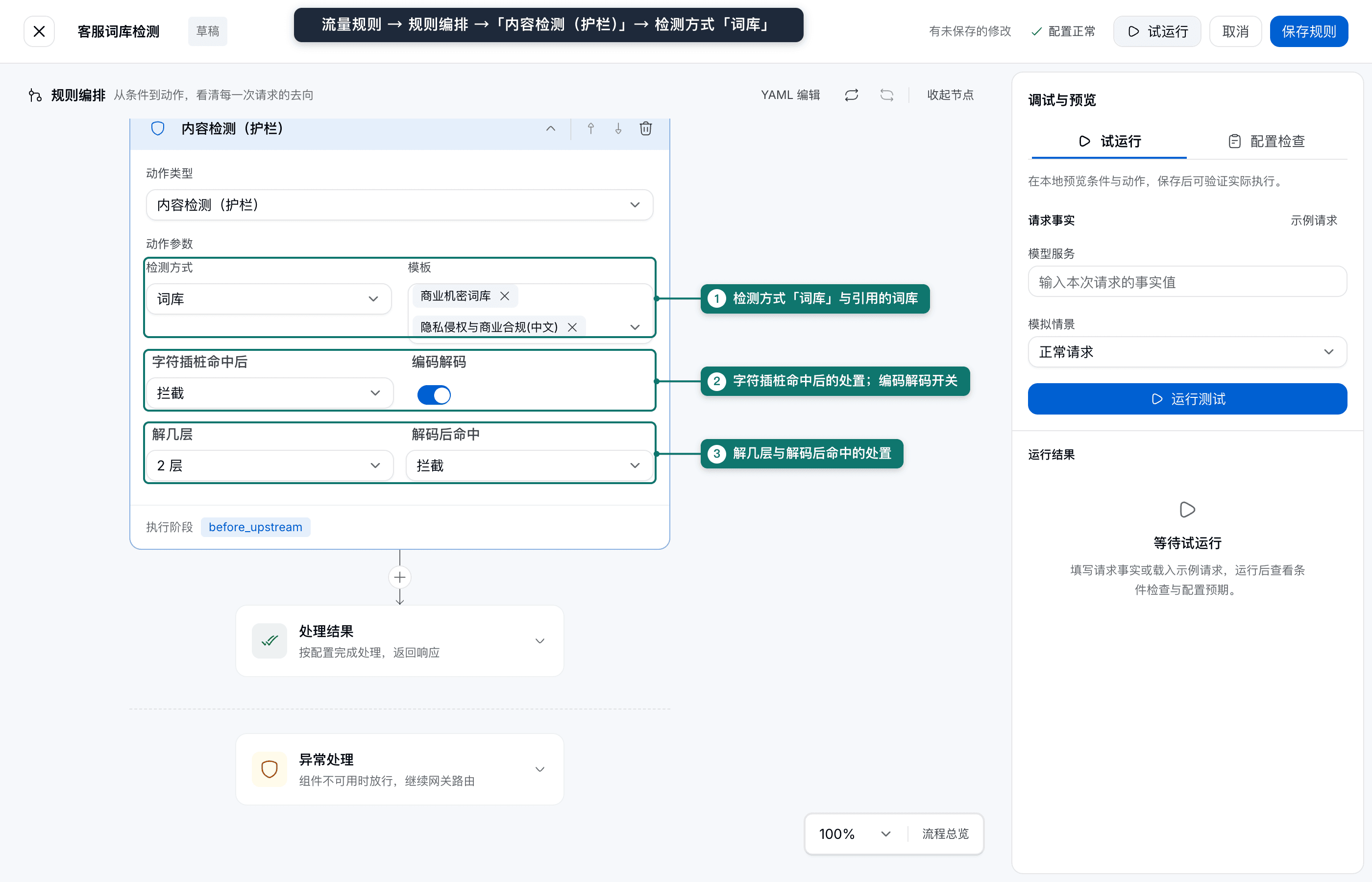Click the 规则编排 branch icon
The image size is (1372, 882).
pos(35,95)
